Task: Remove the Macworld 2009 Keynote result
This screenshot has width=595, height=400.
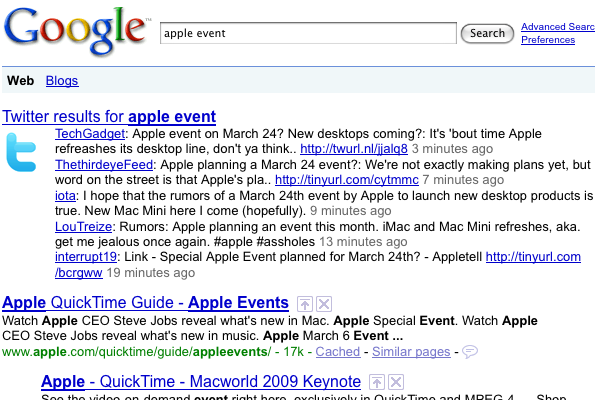Action: point(396,382)
